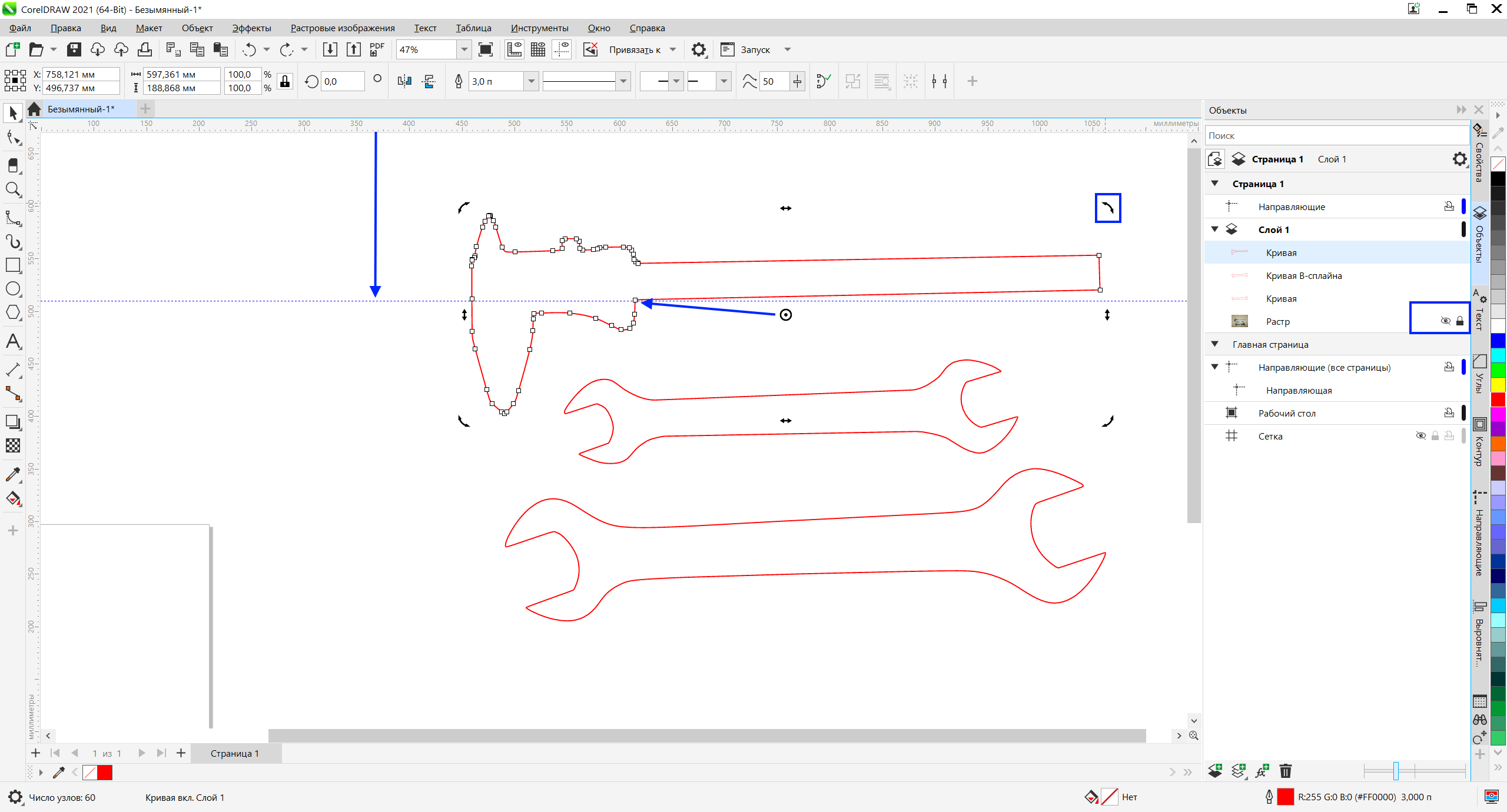Open the Страница 1 page tab
This screenshot has width=1507, height=812.
[235, 753]
